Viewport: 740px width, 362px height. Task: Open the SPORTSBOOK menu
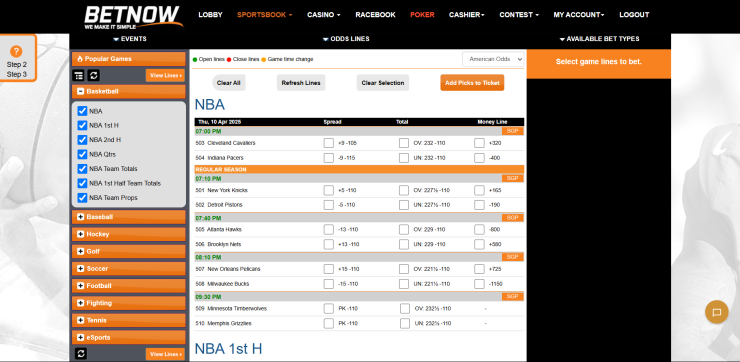264,15
